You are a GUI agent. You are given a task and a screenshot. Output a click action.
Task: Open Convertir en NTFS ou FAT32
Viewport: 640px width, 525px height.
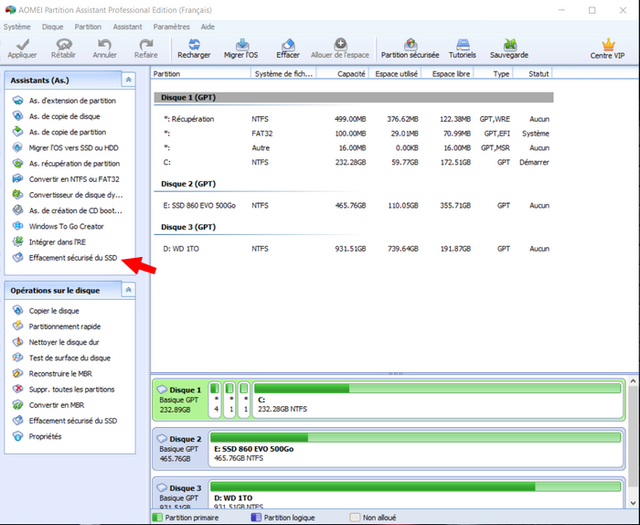pos(74,179)
